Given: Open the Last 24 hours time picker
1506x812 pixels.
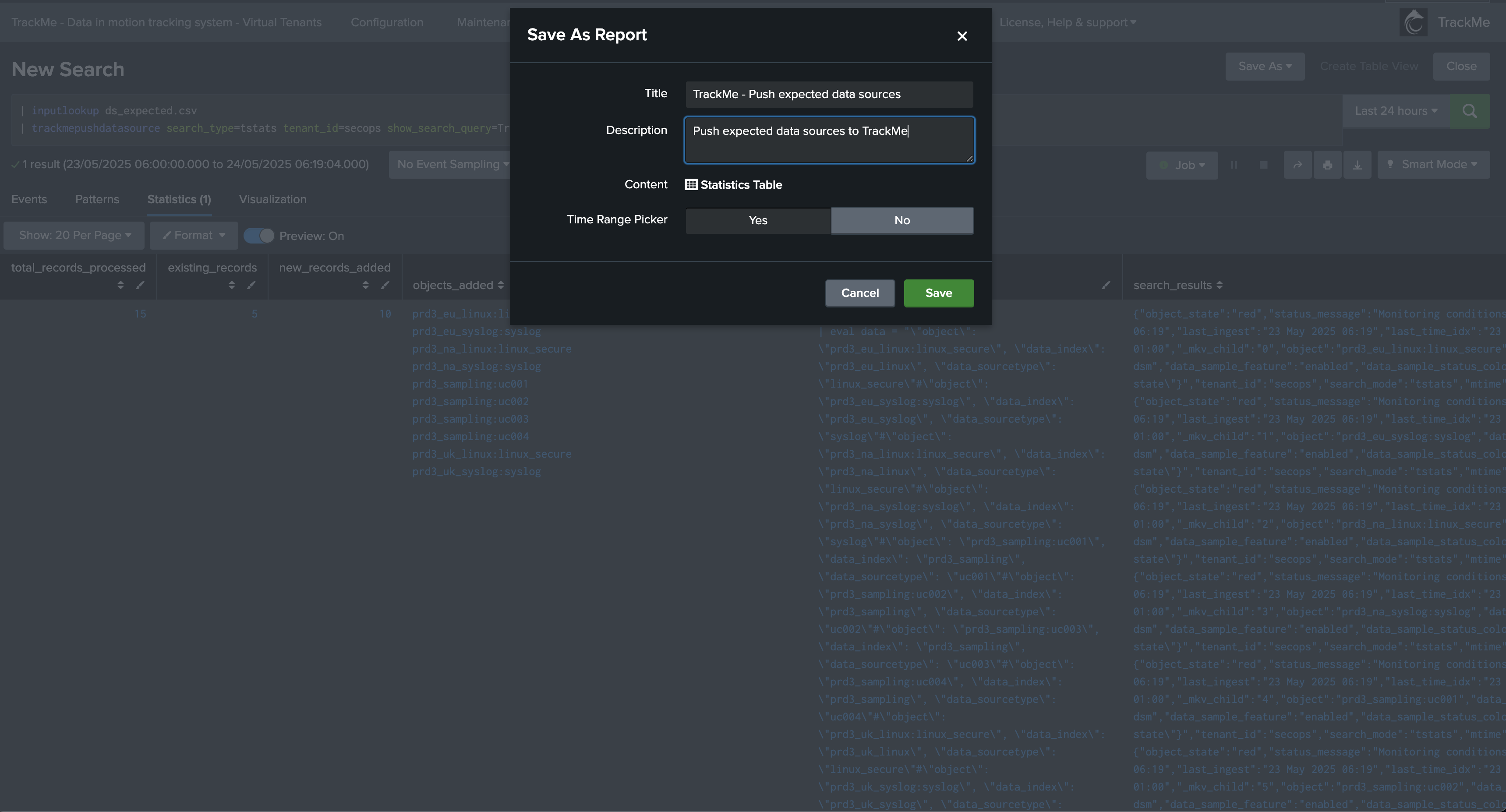Looking at the screenshot, I should coord(1396,111).
